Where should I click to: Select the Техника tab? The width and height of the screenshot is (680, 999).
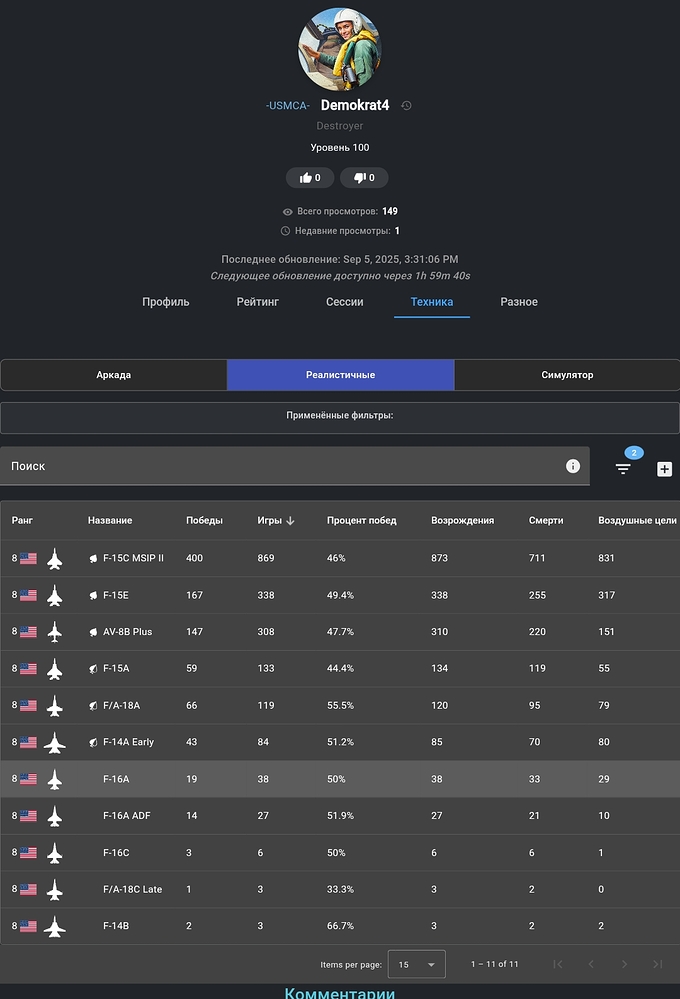pos(431,302)
